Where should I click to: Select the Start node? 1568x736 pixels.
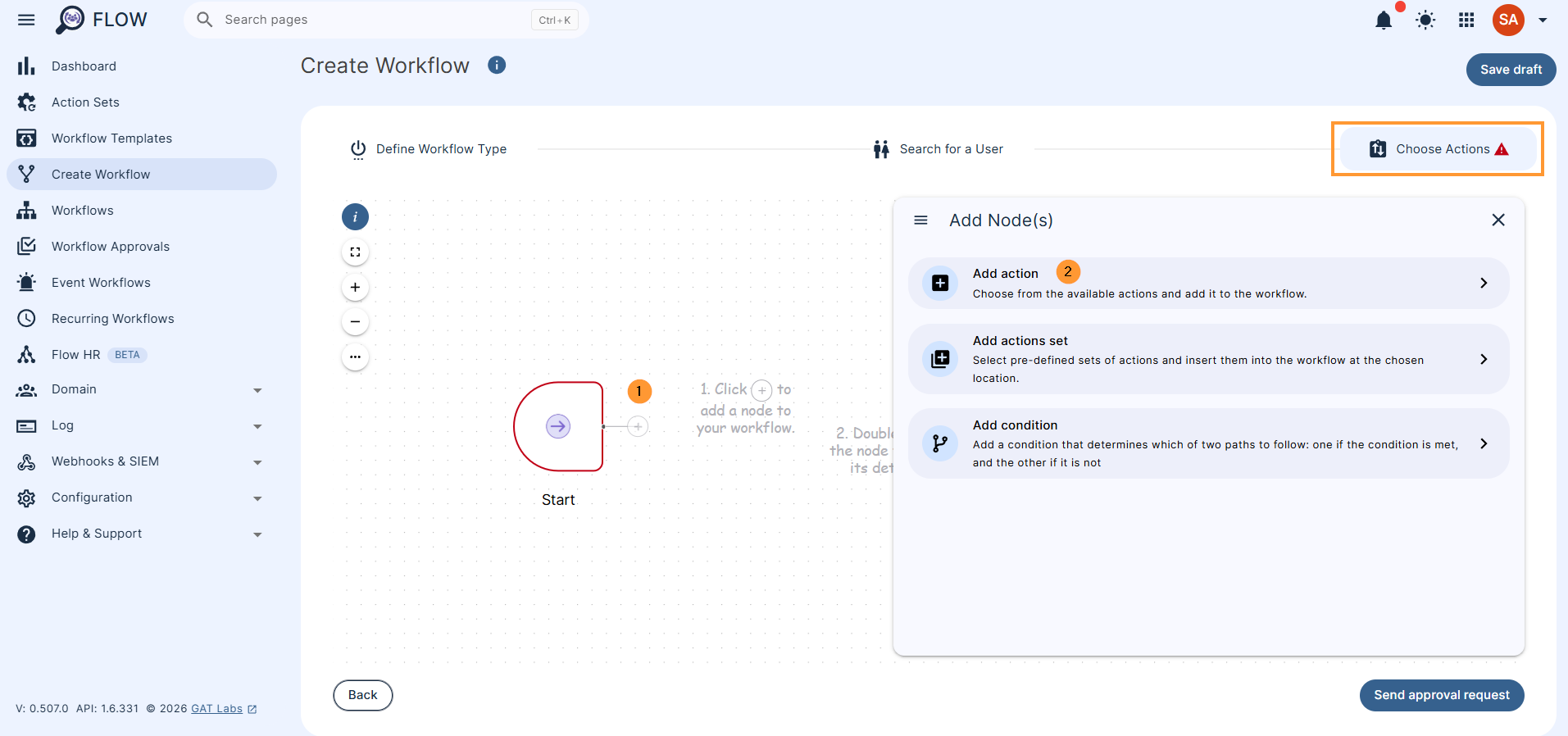coord(558,426)
